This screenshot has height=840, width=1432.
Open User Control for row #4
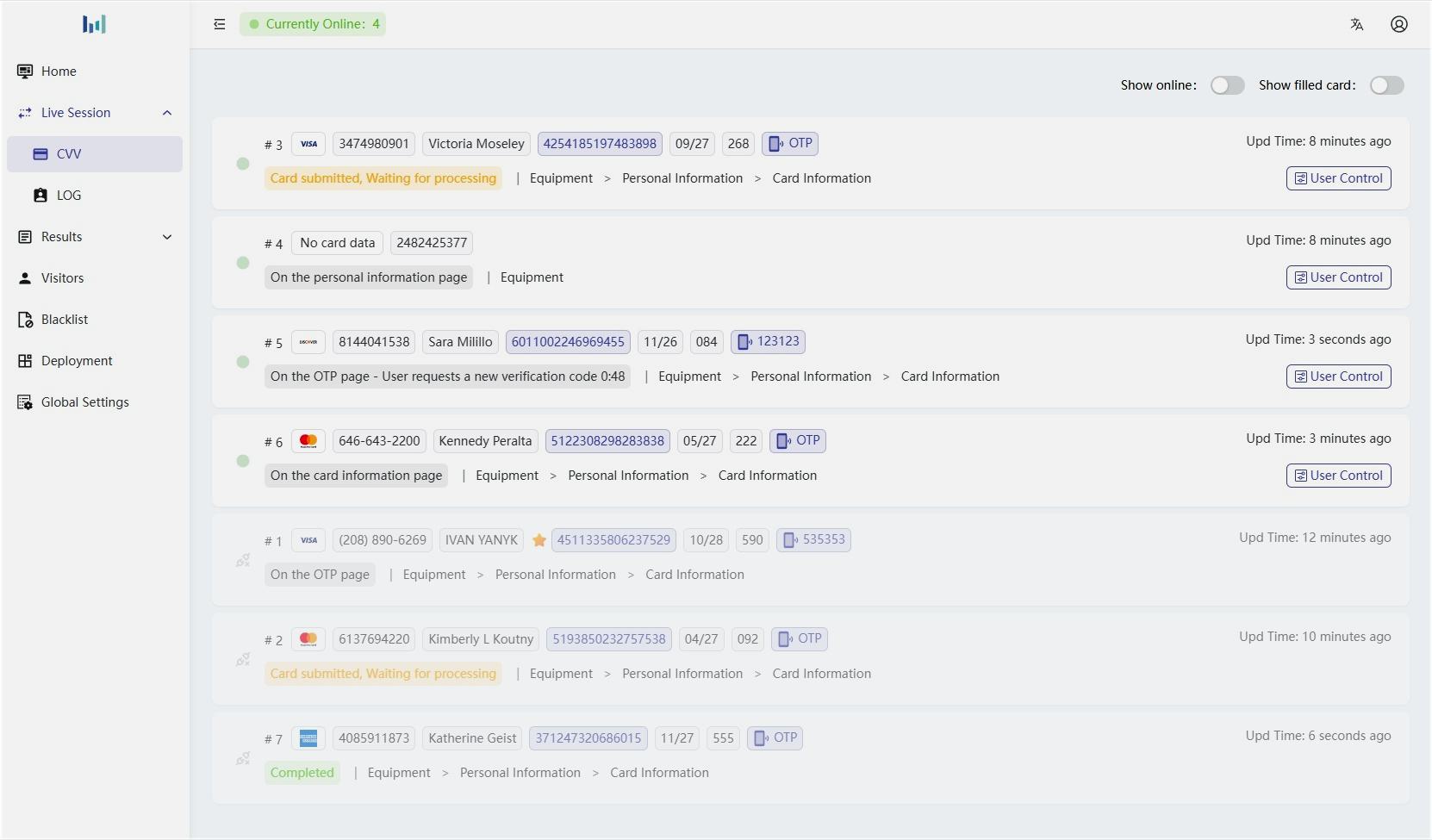tap(1338, 277)
